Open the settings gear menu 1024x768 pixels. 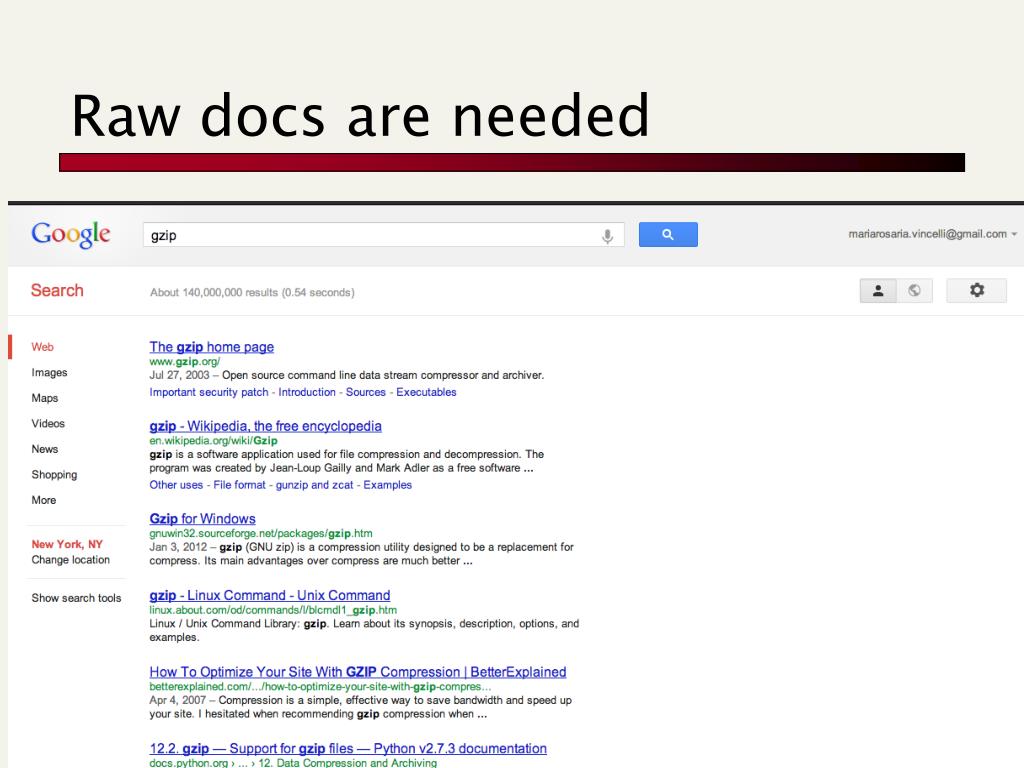coord(976,291)
